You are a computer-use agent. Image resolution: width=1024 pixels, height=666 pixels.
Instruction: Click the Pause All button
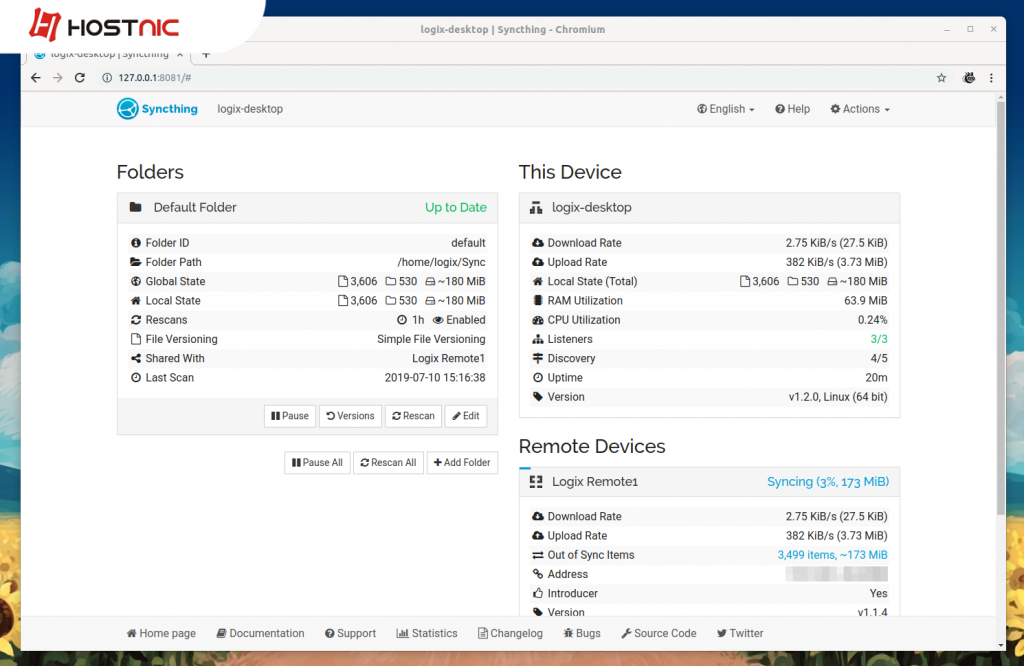click(317, 462)
